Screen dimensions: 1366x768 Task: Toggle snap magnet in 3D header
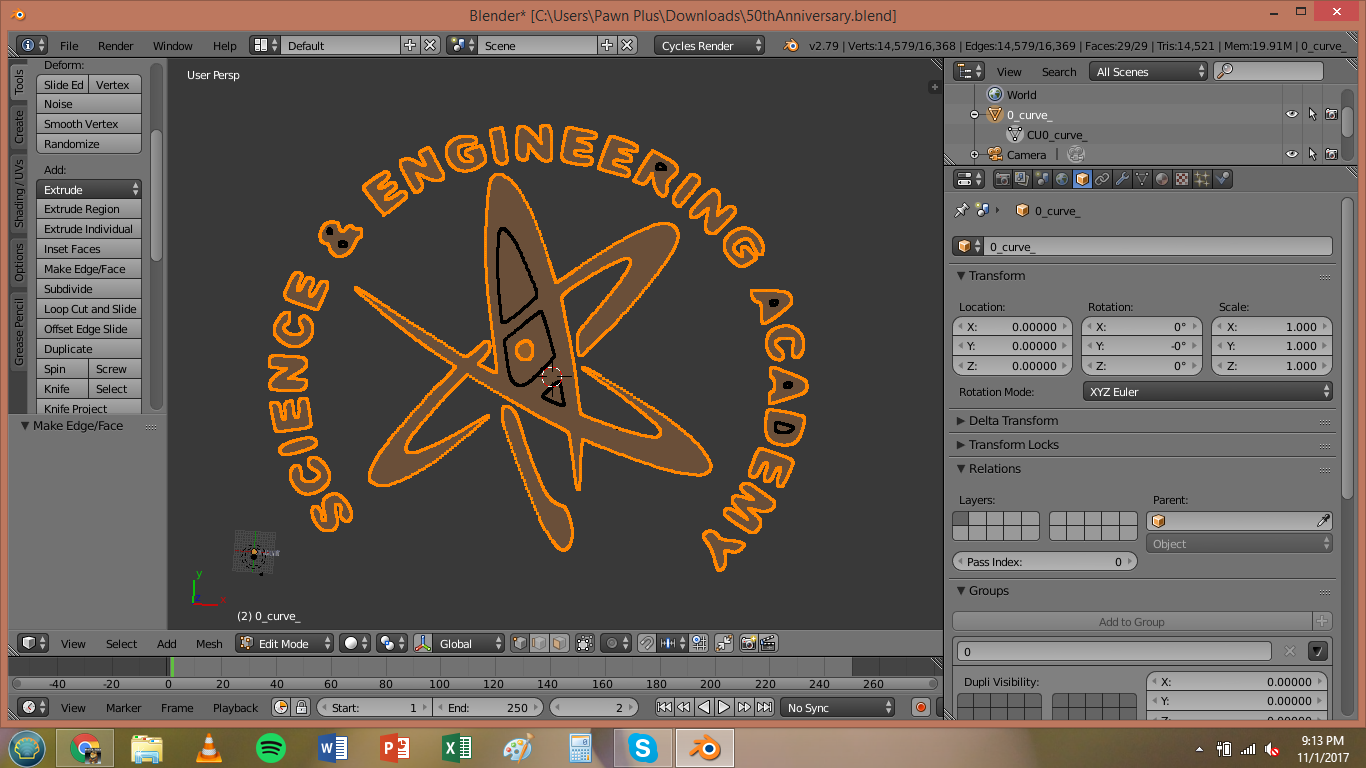[x=646, y=643]
